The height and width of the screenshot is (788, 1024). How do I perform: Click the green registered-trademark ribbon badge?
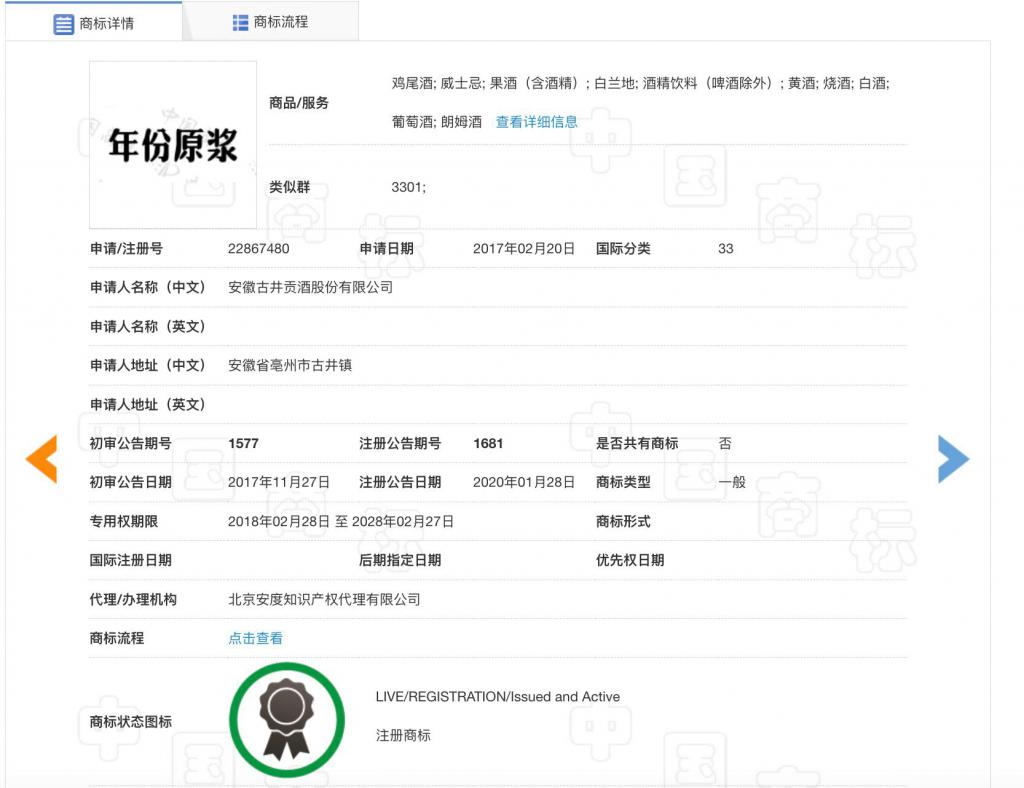pyautogui.click(x=287, y=720)
